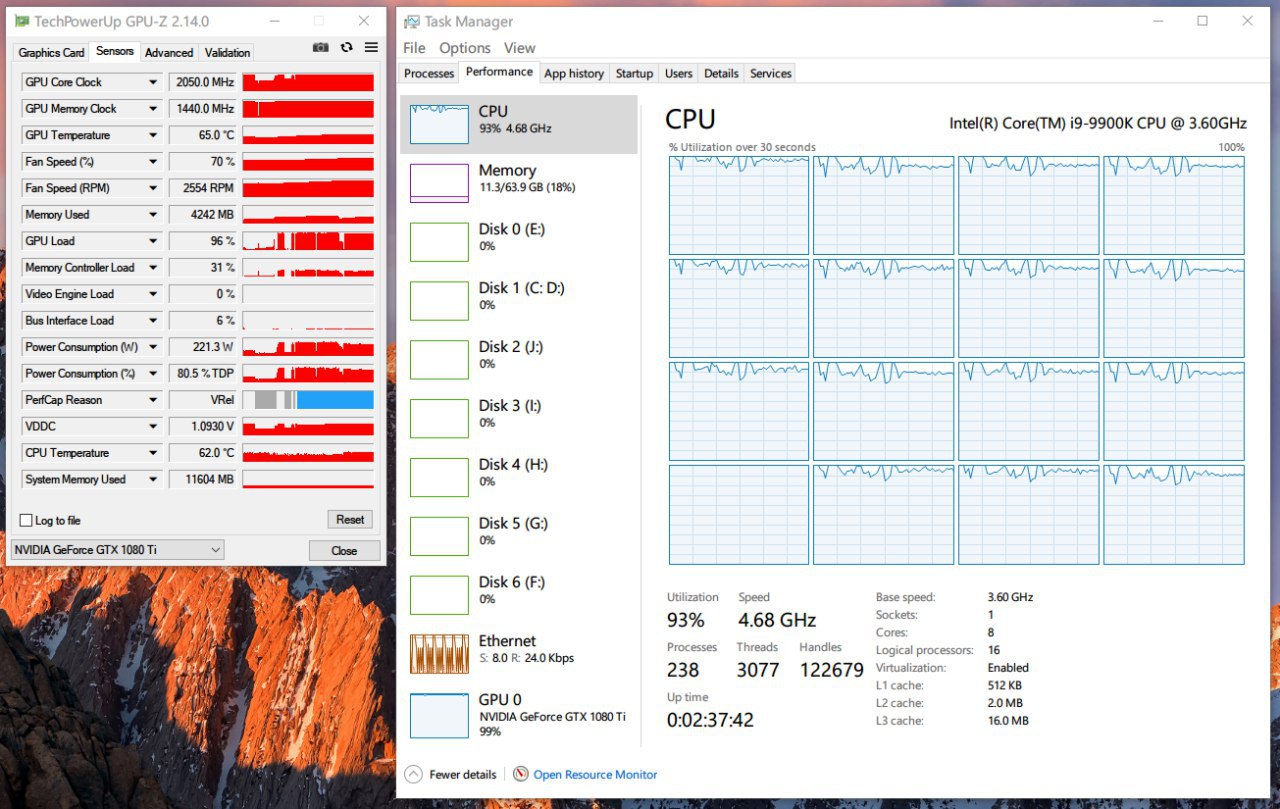Open the NVIDIA GeForce GTX 1080 Ti selector

[x=117, y=550]
